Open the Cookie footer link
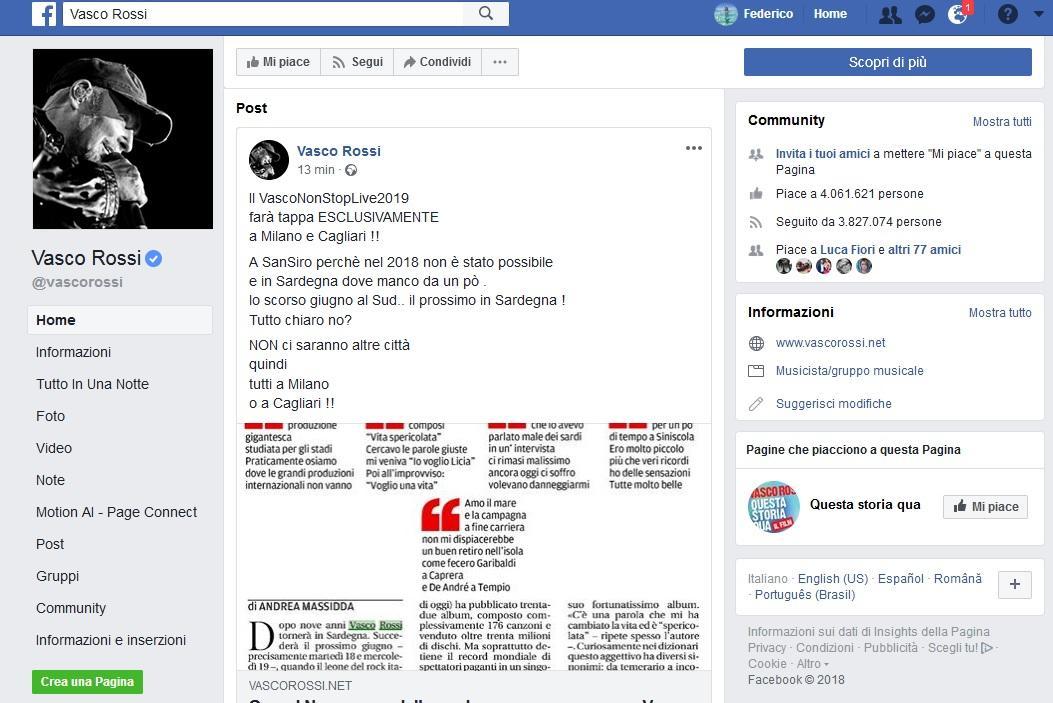Viewport: 1053px width, 703px height. [x=767, y=664]
